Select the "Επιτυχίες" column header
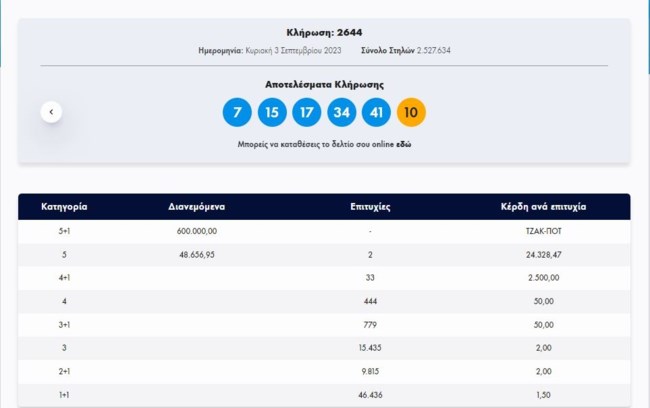650x408 pixels. pos(370,207)
